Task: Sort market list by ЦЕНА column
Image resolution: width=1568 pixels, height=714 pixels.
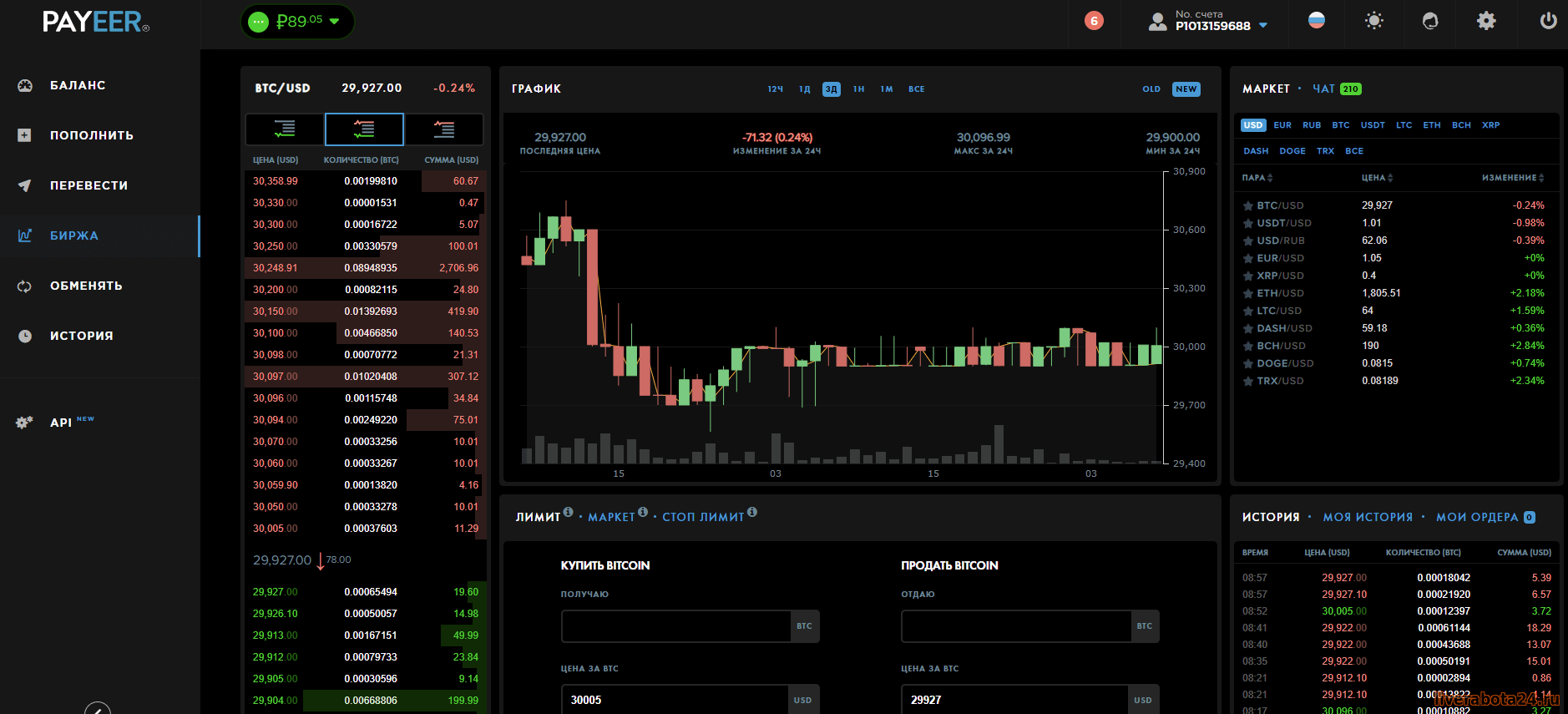Action: [x=1377, y=178]
